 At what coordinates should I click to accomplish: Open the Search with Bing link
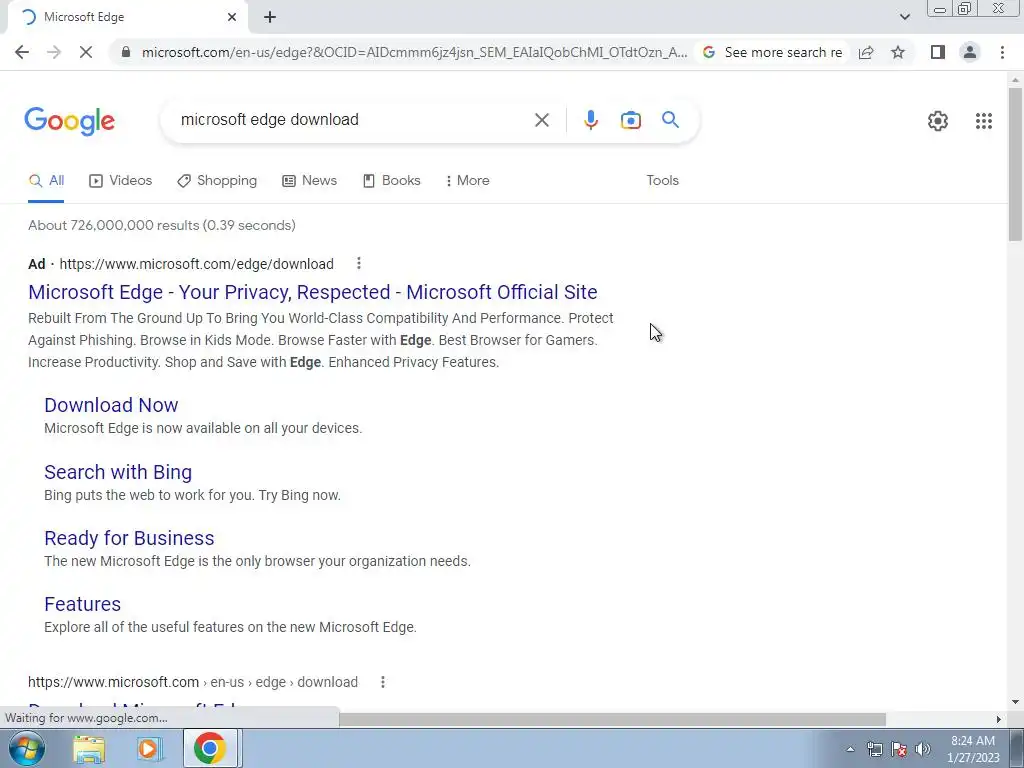pyautogui.click(x=118, y=472)
